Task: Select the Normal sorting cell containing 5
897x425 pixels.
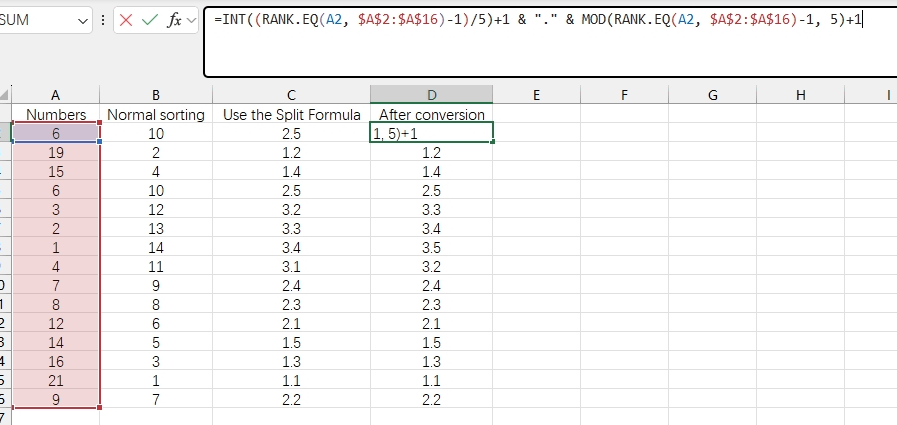Action: coord(156,343)
